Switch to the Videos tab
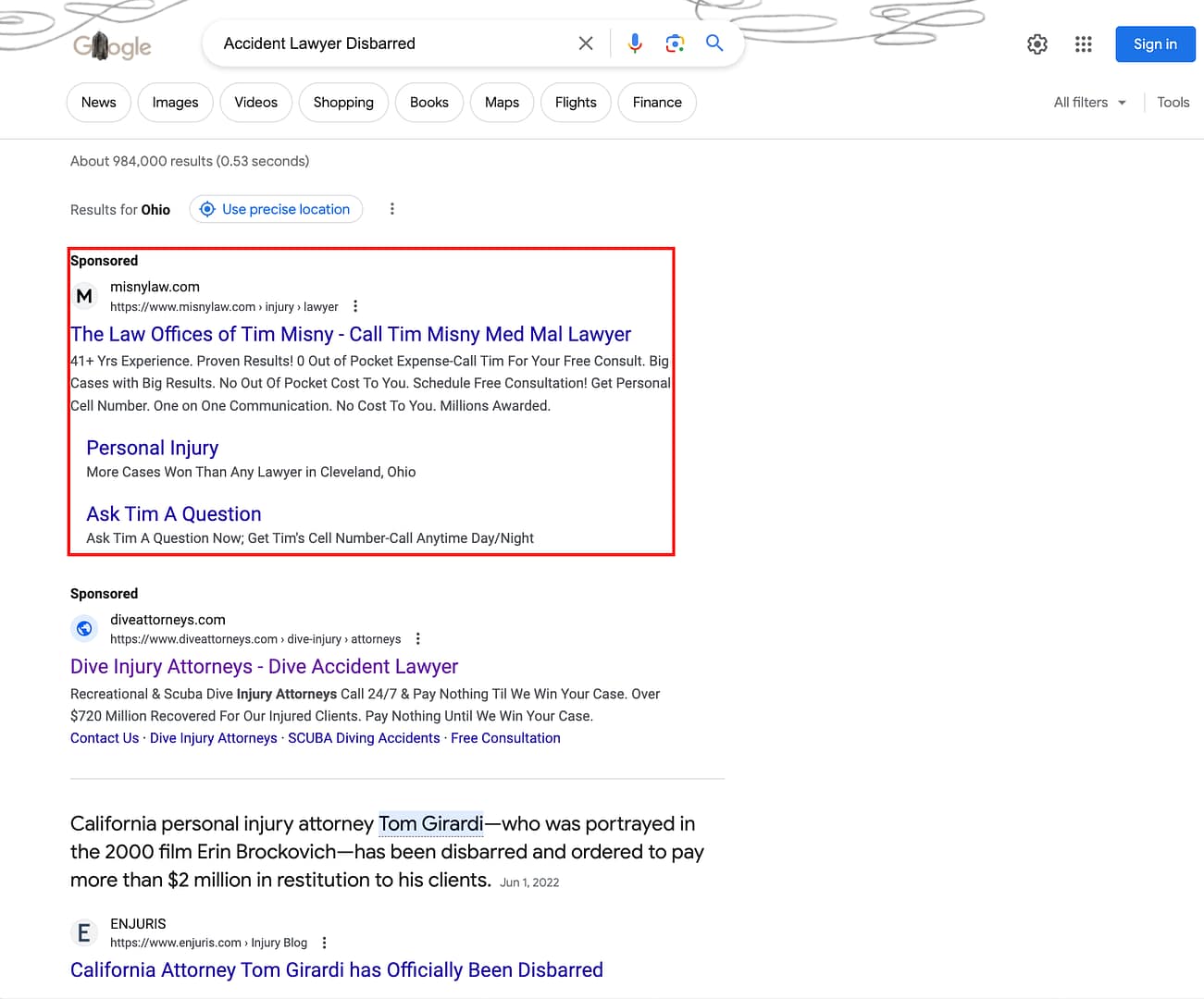The width and height of the screenshot is (1204, 999). point(256,103)
